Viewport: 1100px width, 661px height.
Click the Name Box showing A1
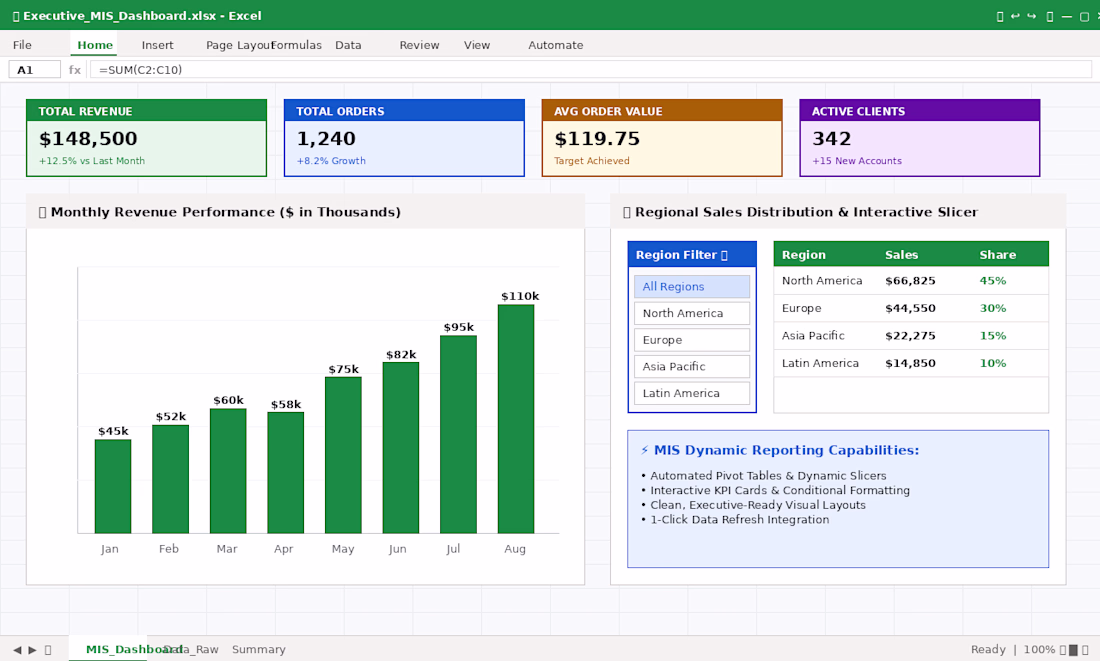(34, 69)
